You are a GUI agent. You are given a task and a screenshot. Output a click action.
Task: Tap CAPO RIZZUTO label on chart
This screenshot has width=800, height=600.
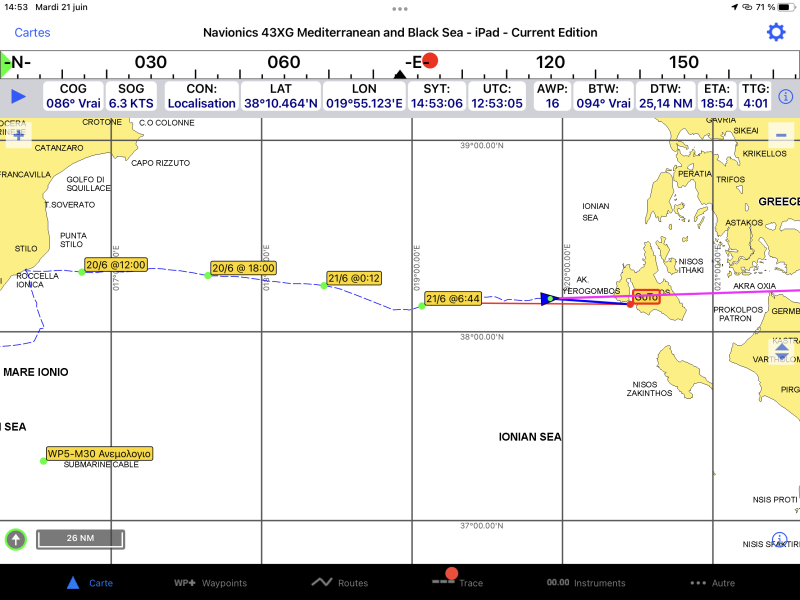(x=160, y=163)
